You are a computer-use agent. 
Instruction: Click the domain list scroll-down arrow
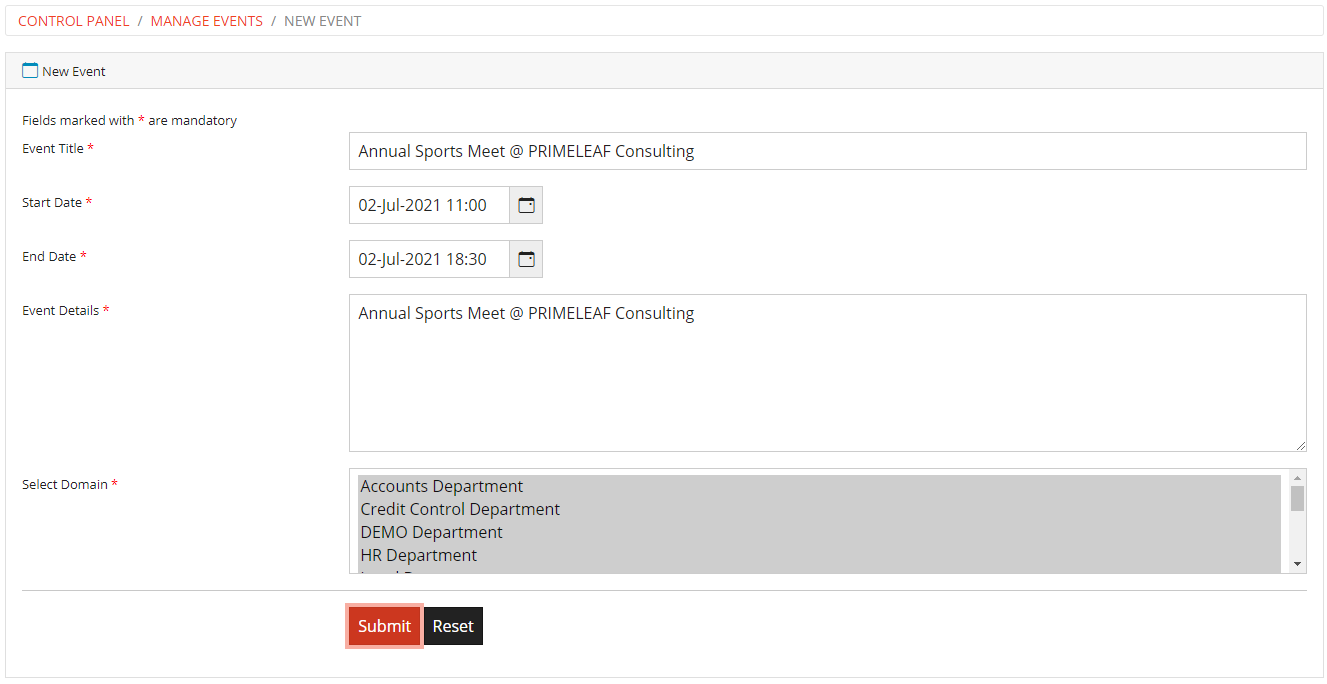coord(1297,565)
